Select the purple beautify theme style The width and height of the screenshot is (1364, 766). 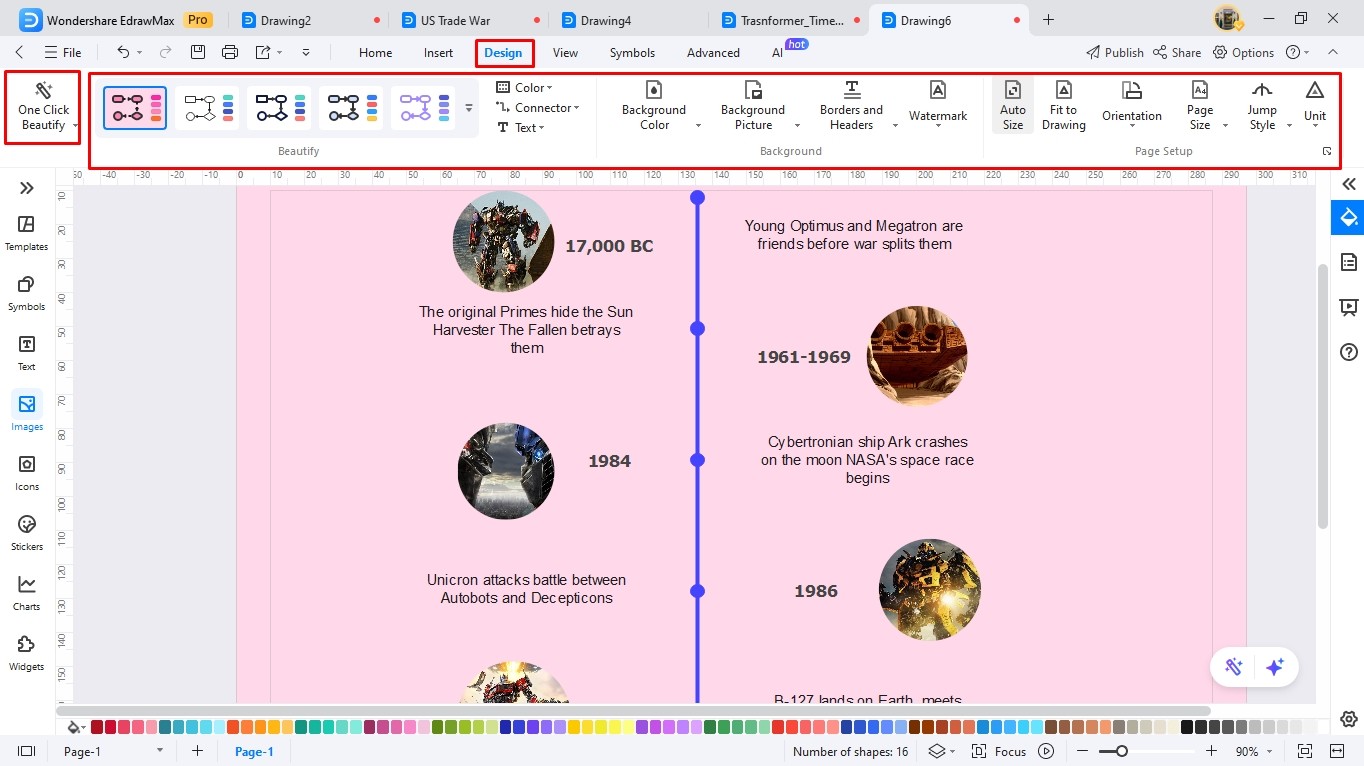(423, 107)
